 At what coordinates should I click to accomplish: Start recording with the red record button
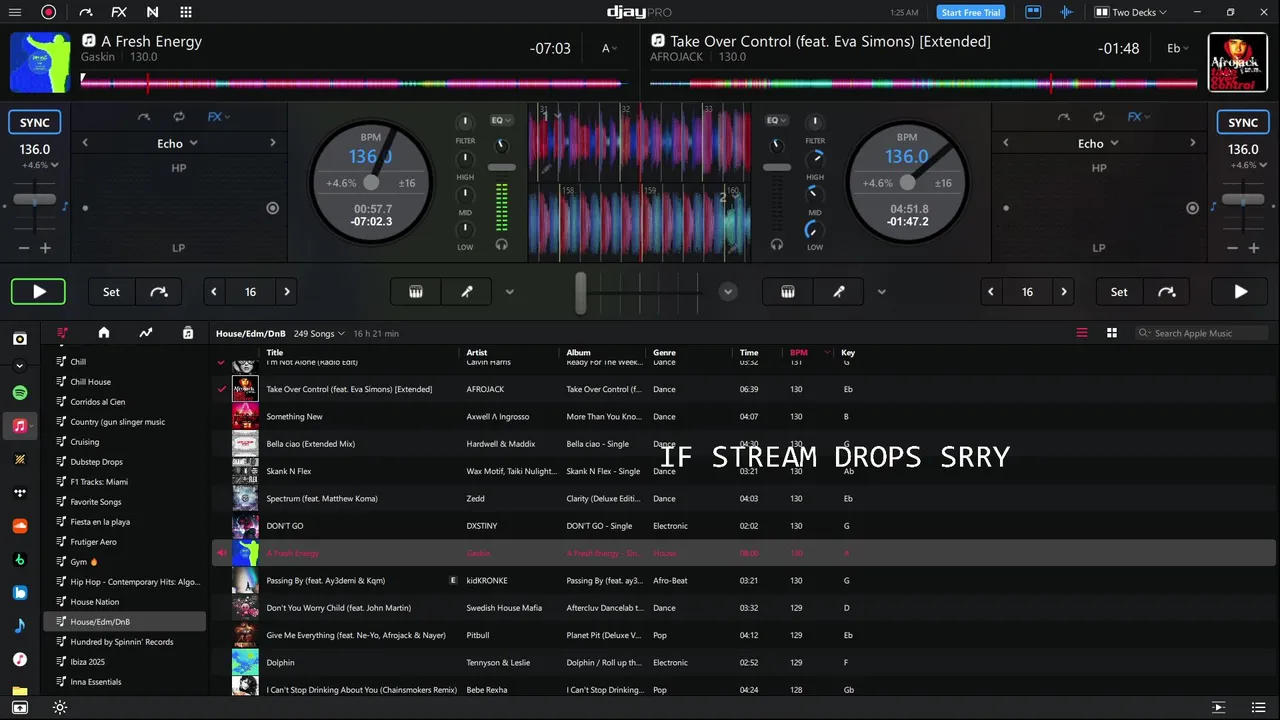click(48, 12)
